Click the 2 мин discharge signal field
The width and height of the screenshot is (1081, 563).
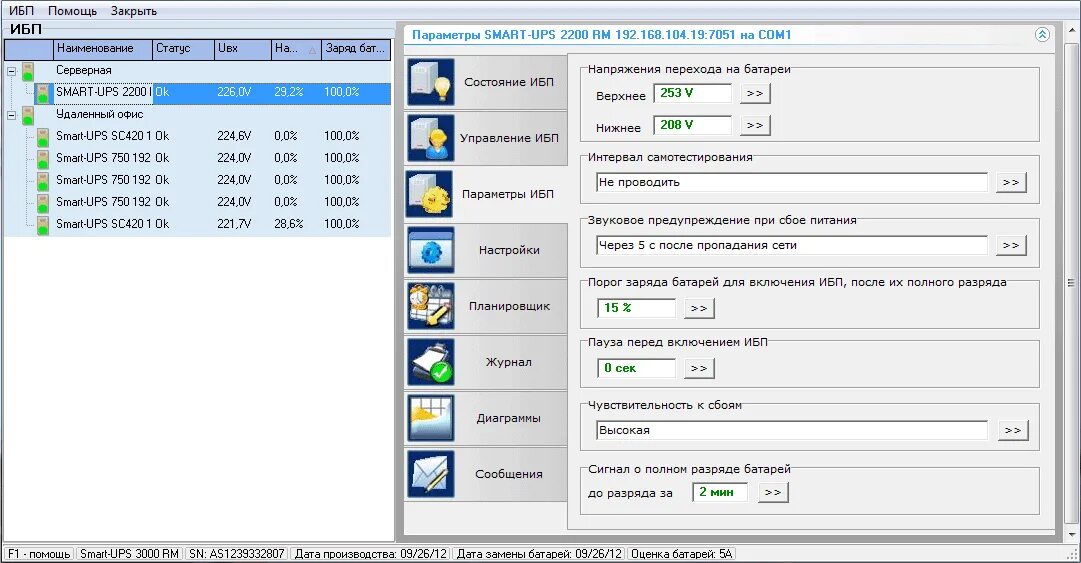tap(720, 492)
